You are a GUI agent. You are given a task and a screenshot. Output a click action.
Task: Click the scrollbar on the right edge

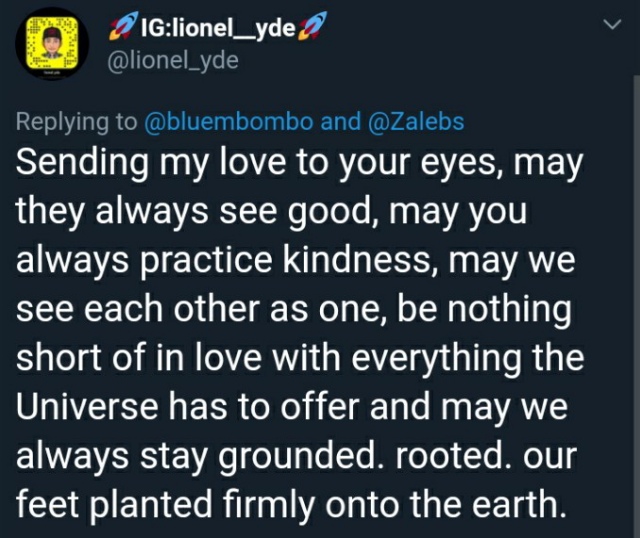coord(637,306)
